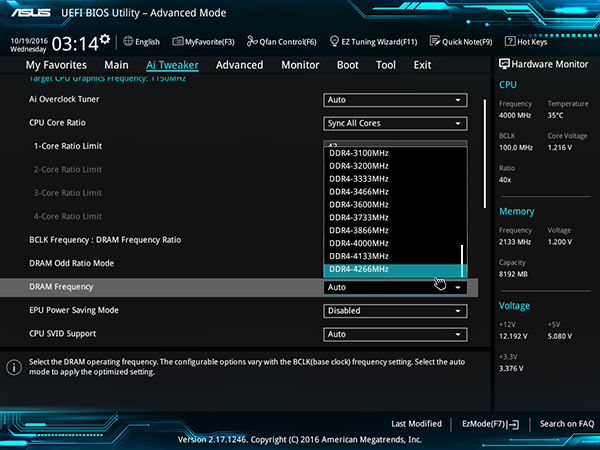Open the date and time settings gear
The height and width of the screenshot is (450, 600).
(x=105, y=39)
